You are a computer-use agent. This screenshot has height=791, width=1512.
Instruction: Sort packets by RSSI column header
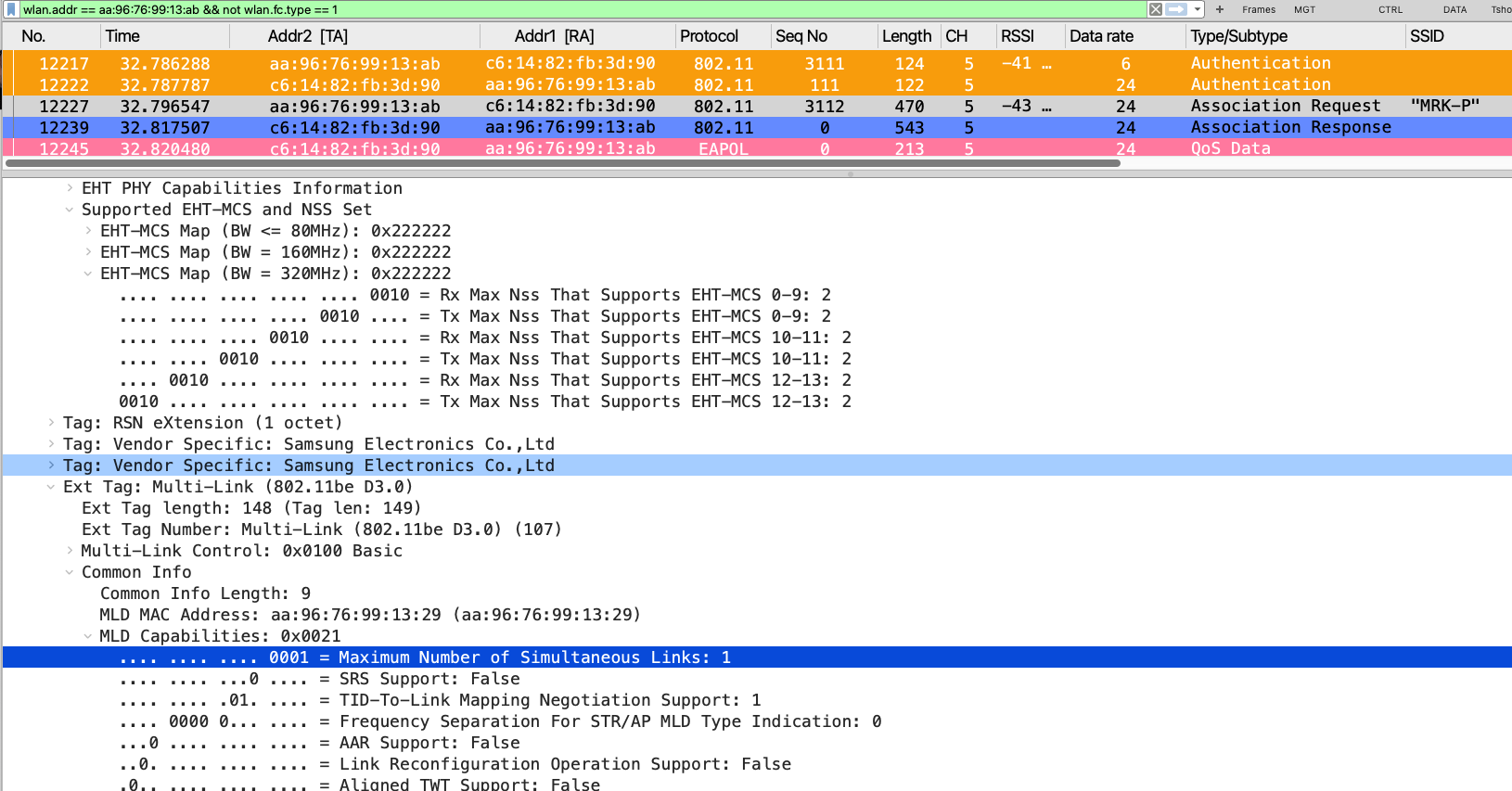pos(1017,36)
